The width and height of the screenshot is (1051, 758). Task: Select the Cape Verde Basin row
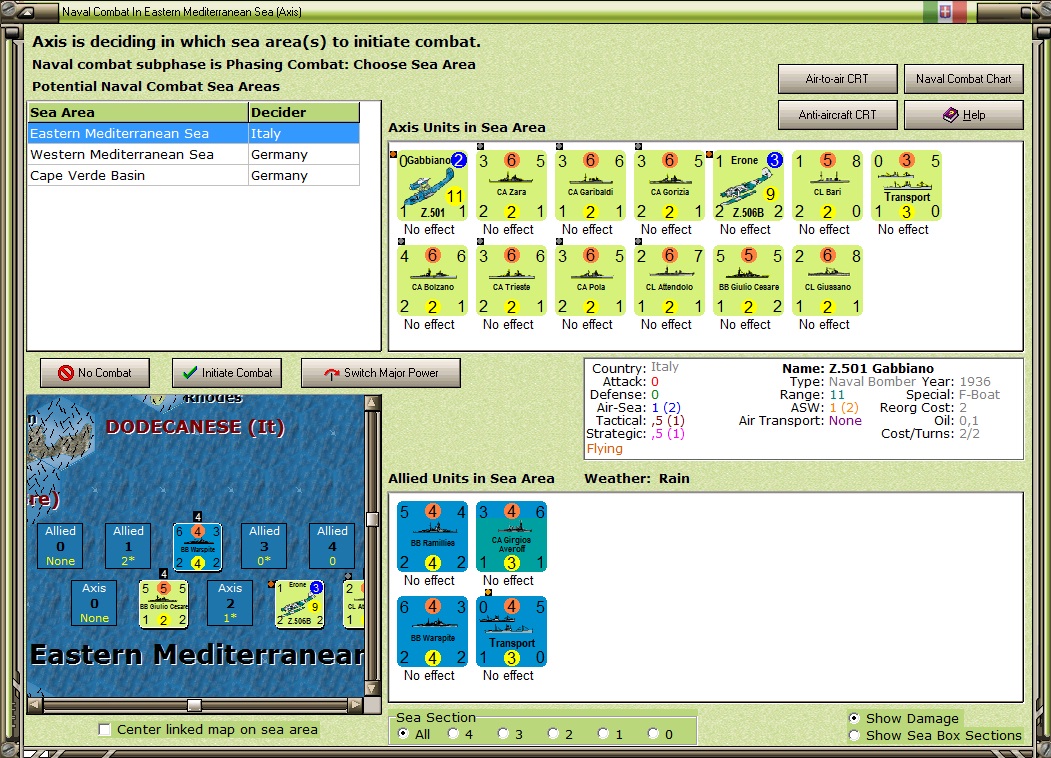click(x=194, y=176)
